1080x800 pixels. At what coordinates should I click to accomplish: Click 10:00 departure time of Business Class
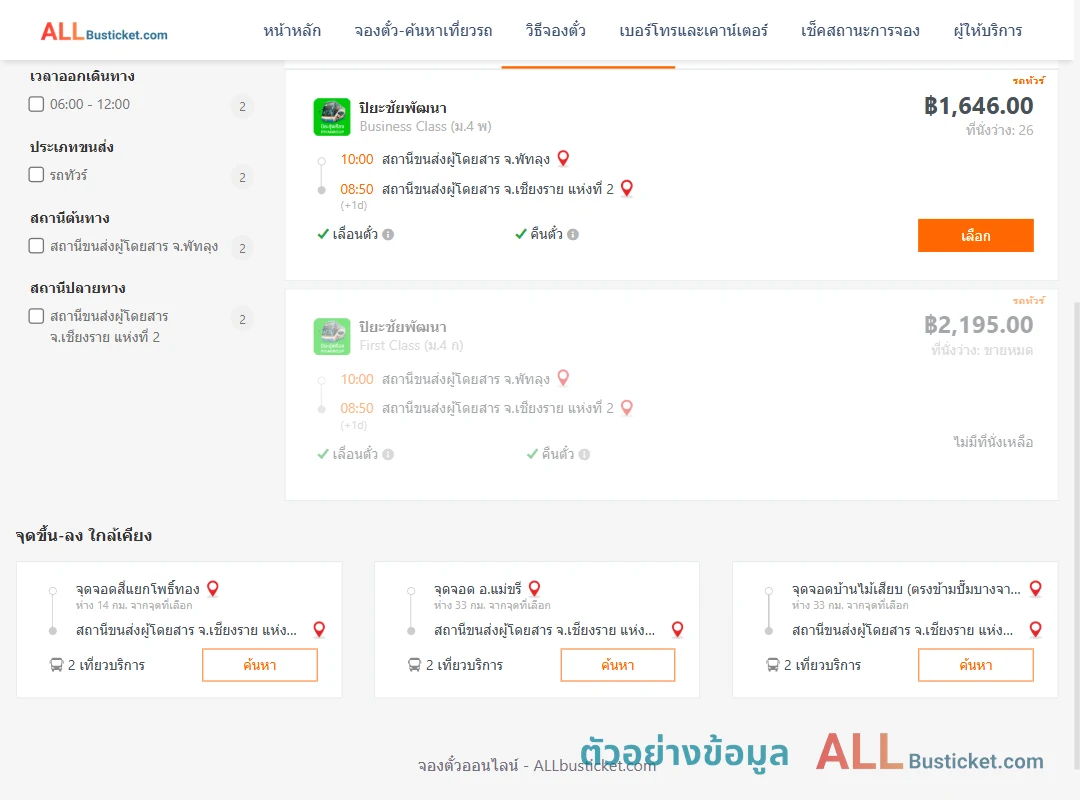click(357, 159)
